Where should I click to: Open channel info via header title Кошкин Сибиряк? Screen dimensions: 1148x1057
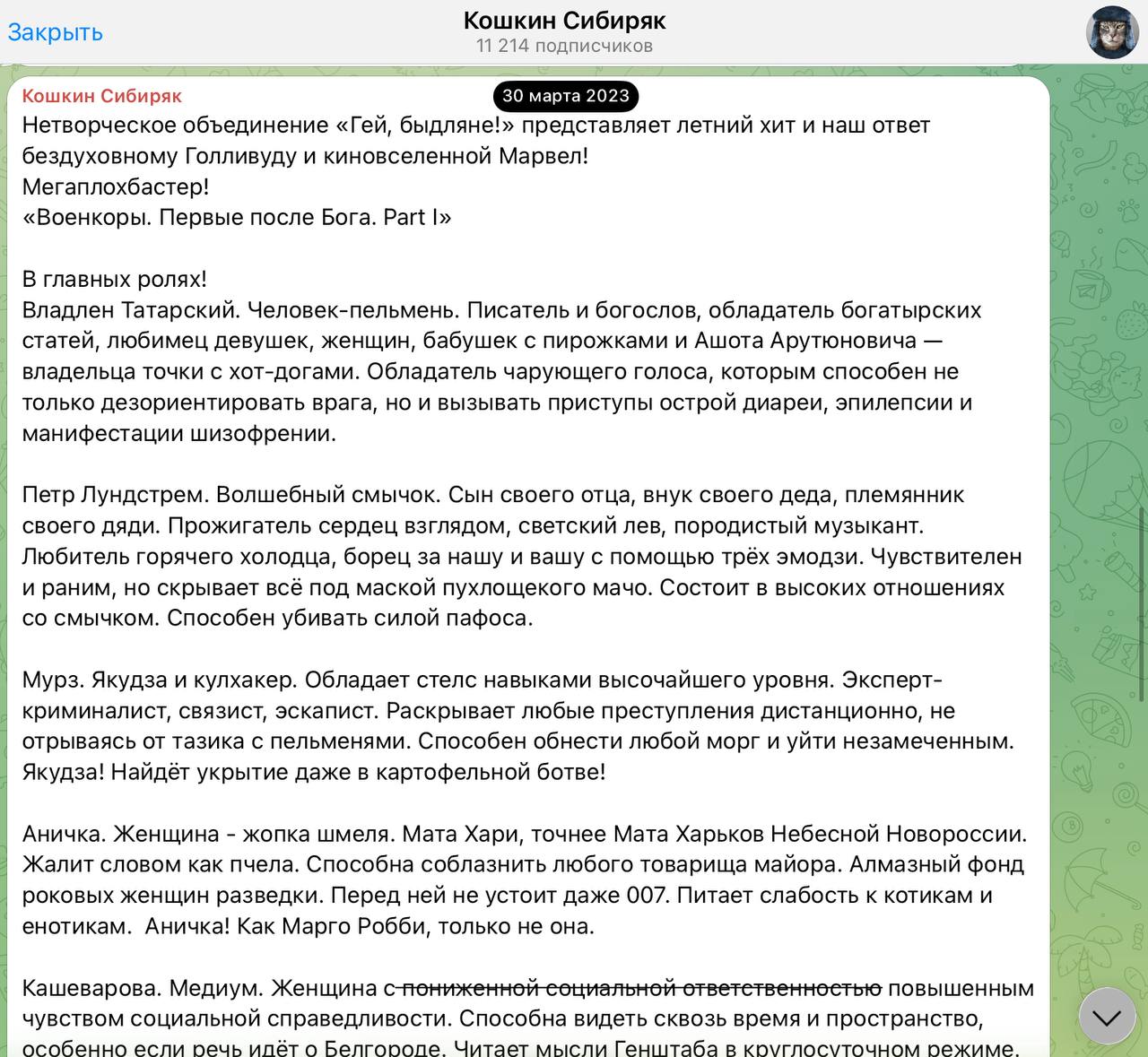564,21
